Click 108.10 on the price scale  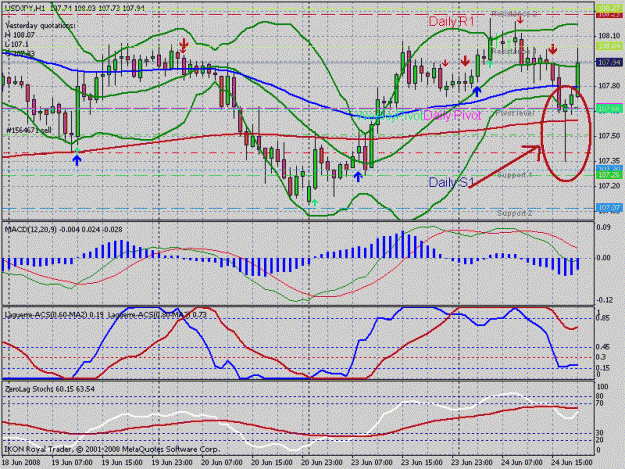[609, 36]
